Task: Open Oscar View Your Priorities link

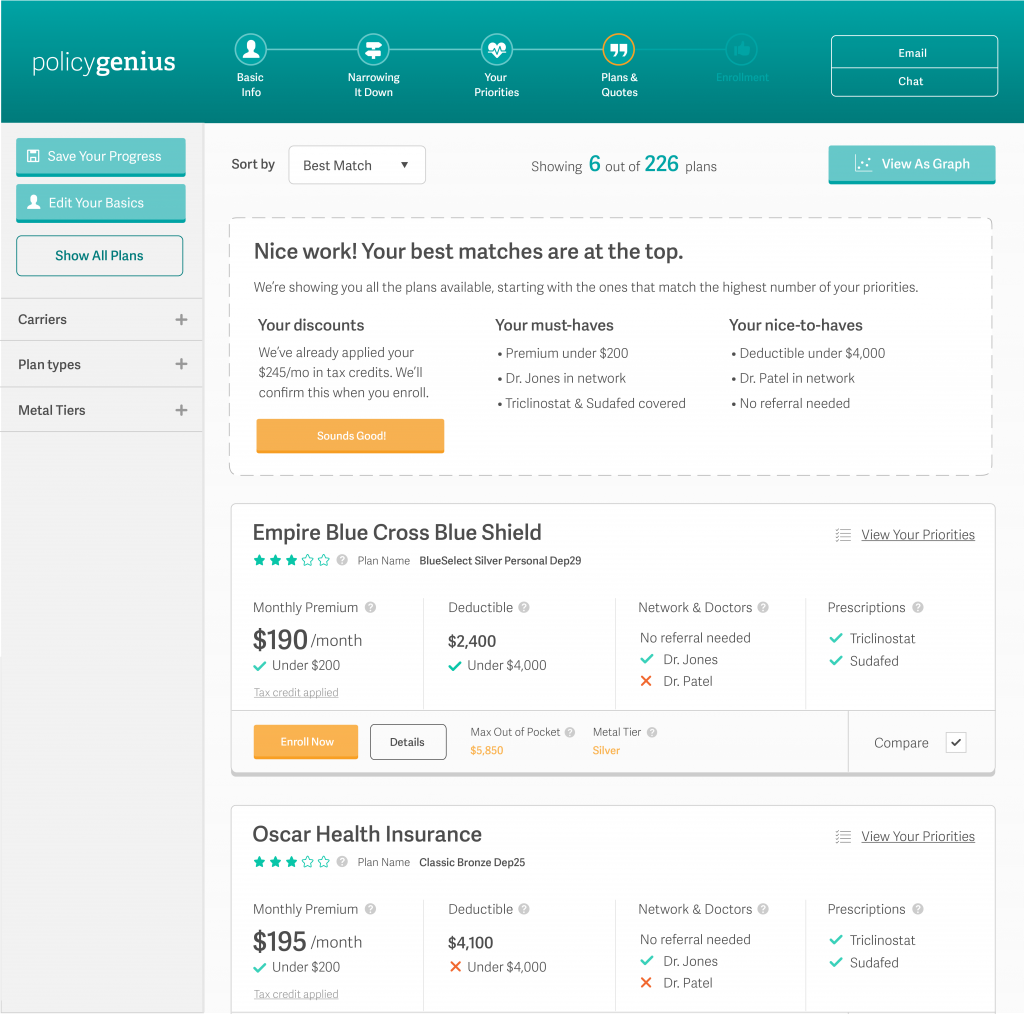Action: 918,837
